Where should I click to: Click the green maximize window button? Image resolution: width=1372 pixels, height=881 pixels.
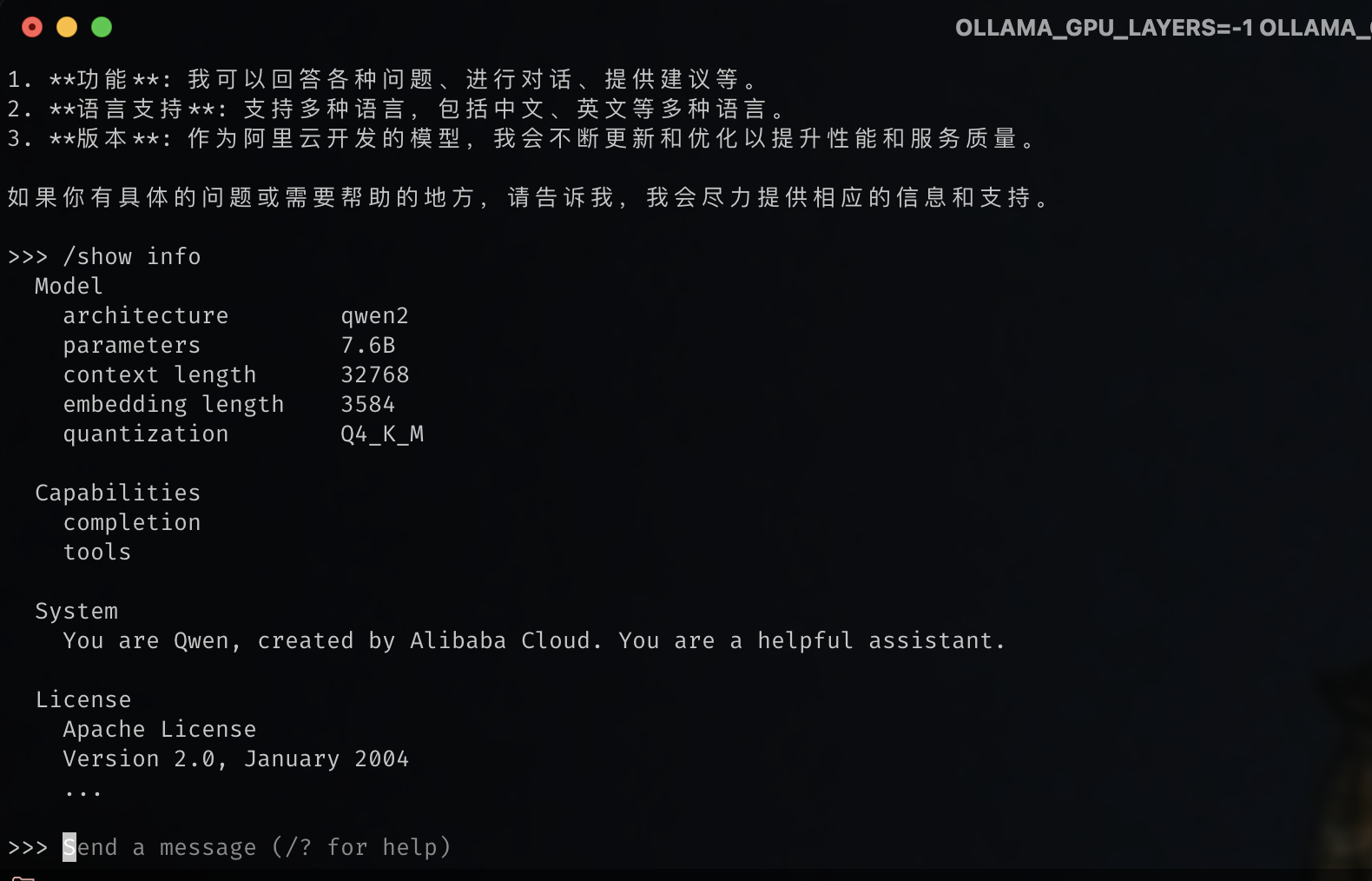pos(102,28)
